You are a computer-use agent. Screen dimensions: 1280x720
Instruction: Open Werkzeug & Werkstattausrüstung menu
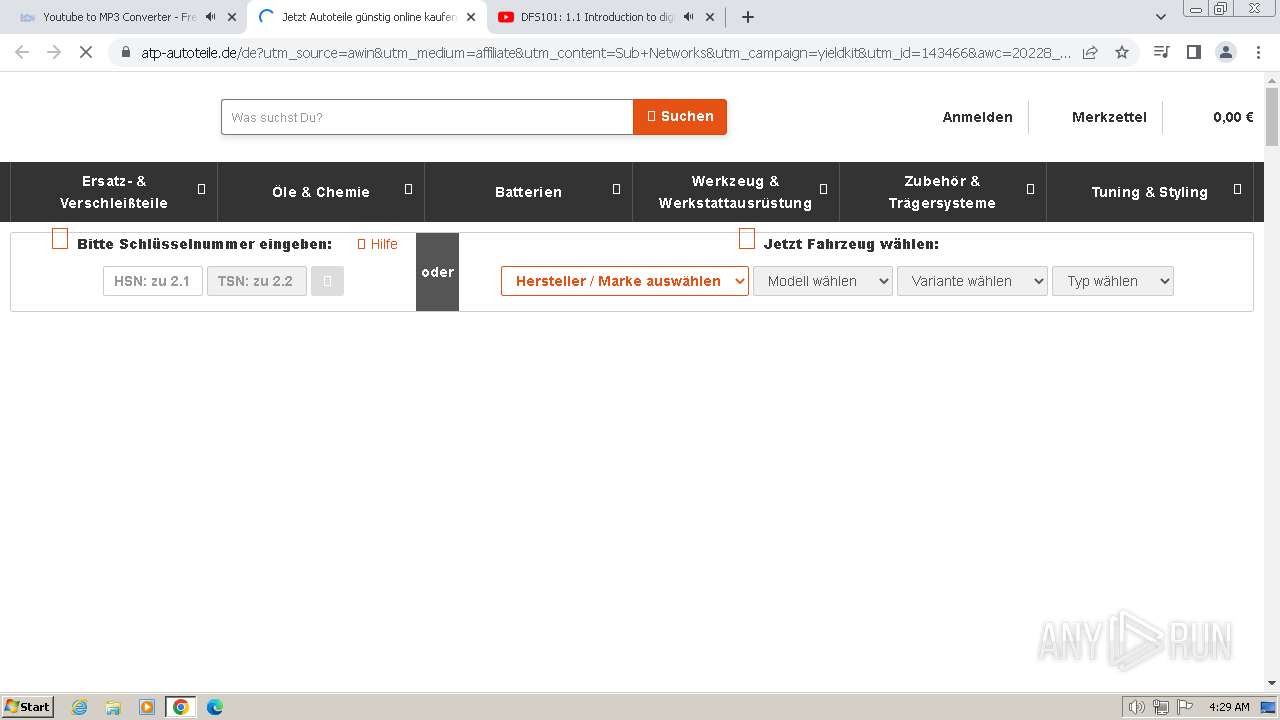tap(735, 192)
